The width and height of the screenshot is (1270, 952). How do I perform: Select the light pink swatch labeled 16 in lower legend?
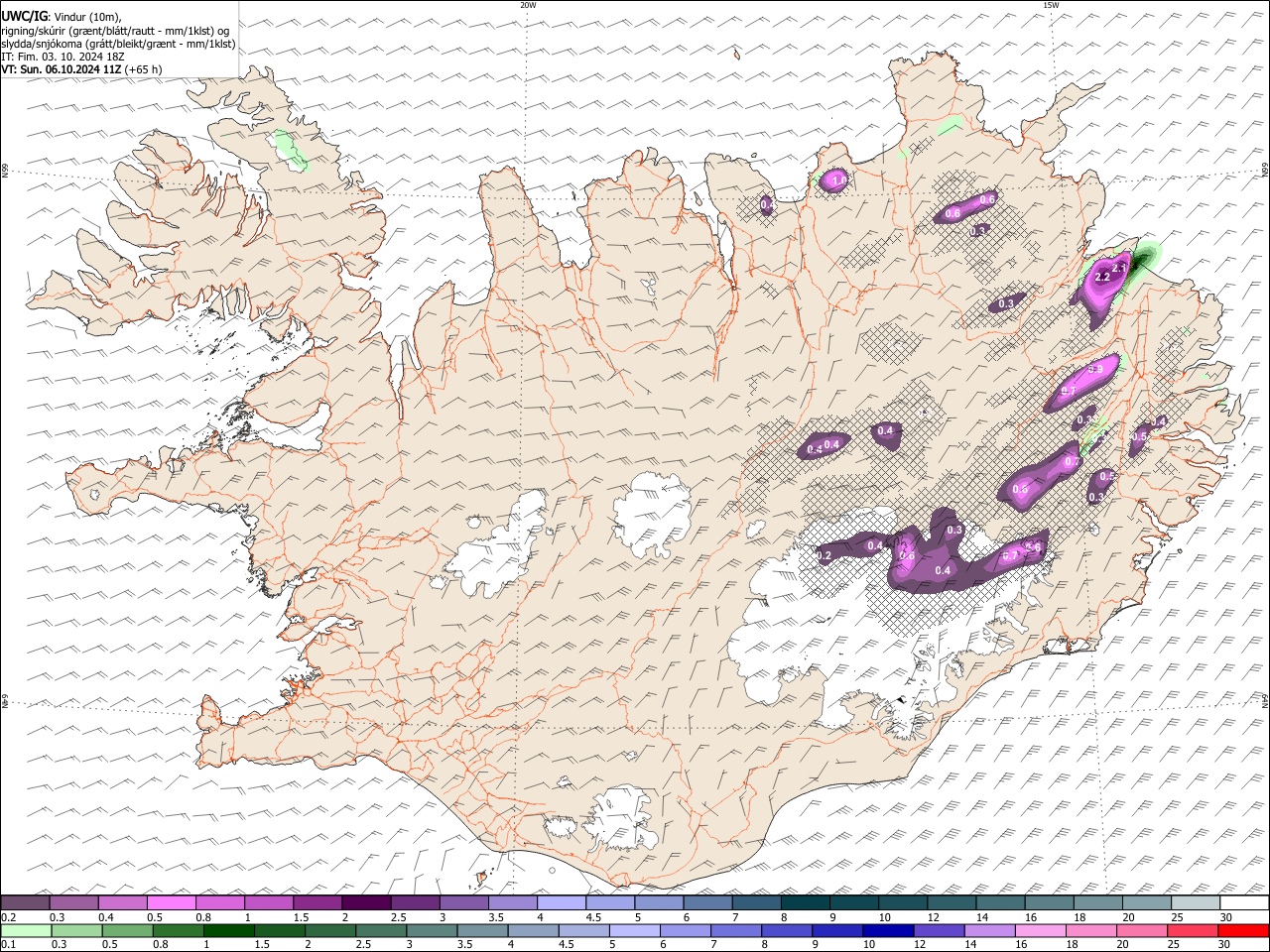pos(1039,931)
